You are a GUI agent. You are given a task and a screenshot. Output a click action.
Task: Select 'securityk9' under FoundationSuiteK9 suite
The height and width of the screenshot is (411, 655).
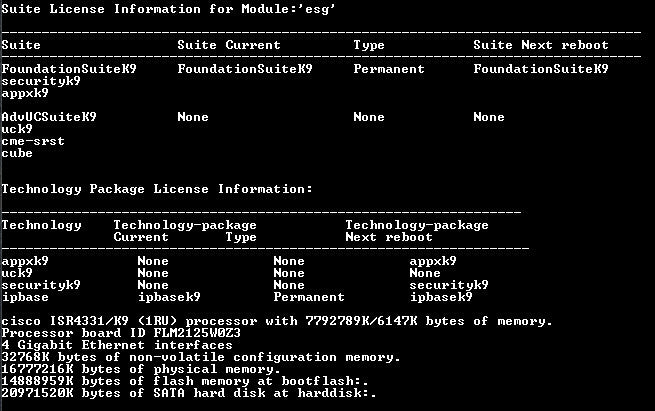click(x=41, y=81)
